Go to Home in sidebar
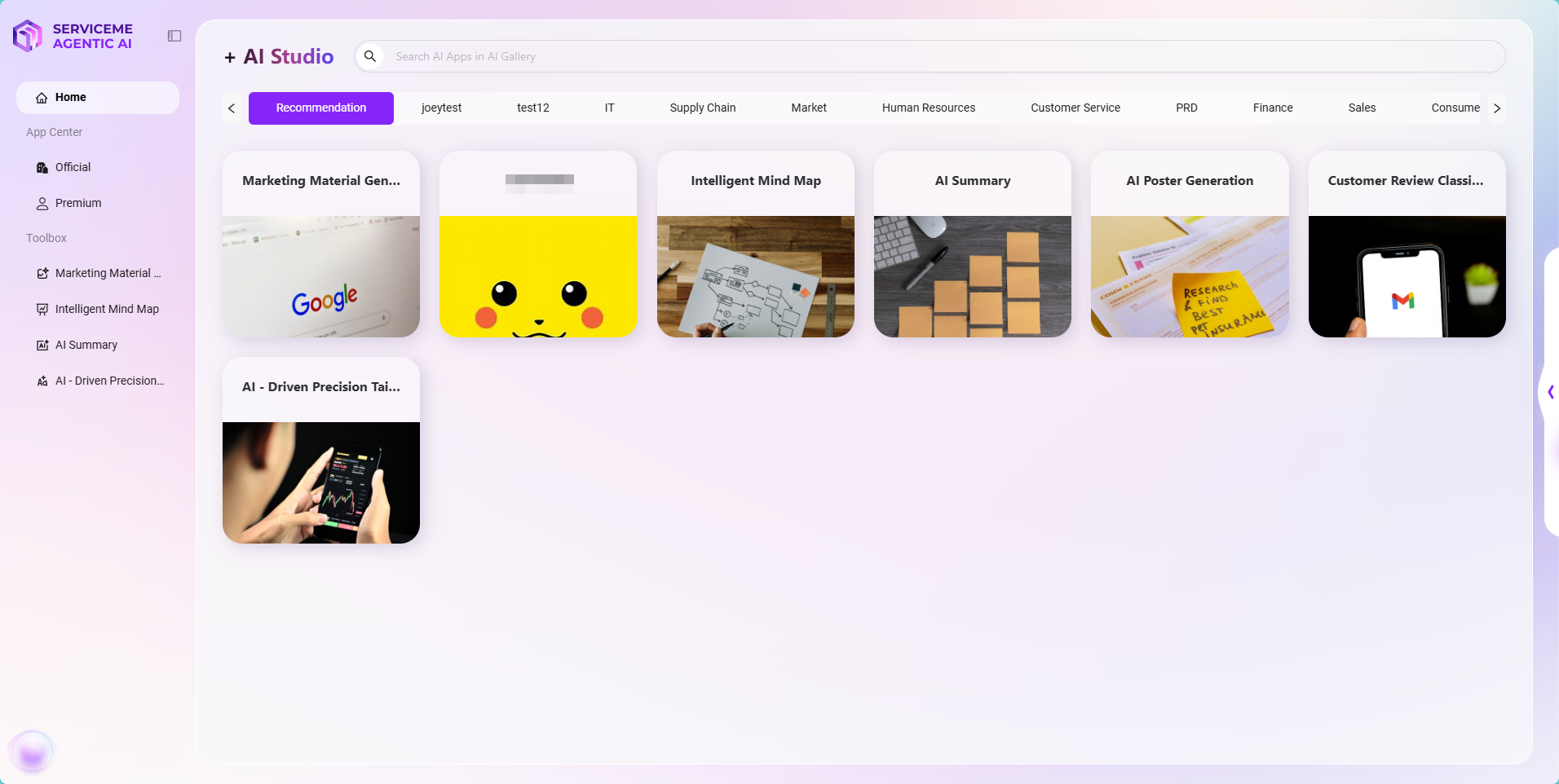1559x784 pixels. click(98, 98)
